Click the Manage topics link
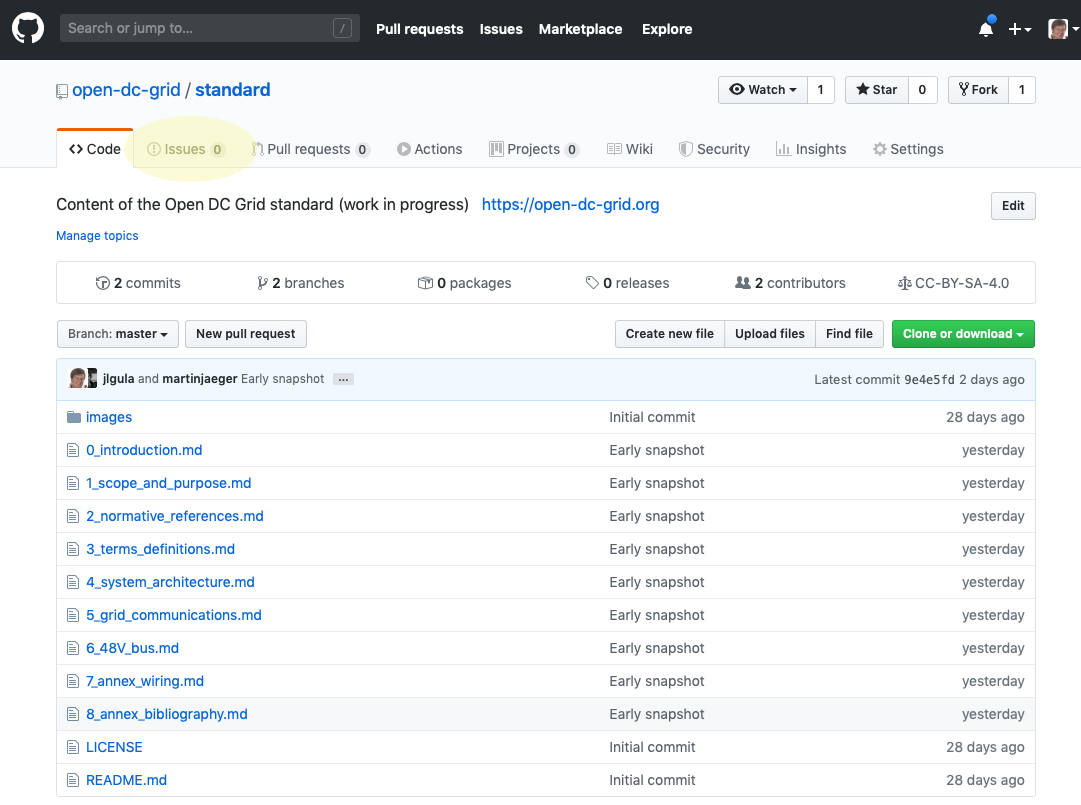This screenshot has height=805, width=1081. tap(97, 236)
